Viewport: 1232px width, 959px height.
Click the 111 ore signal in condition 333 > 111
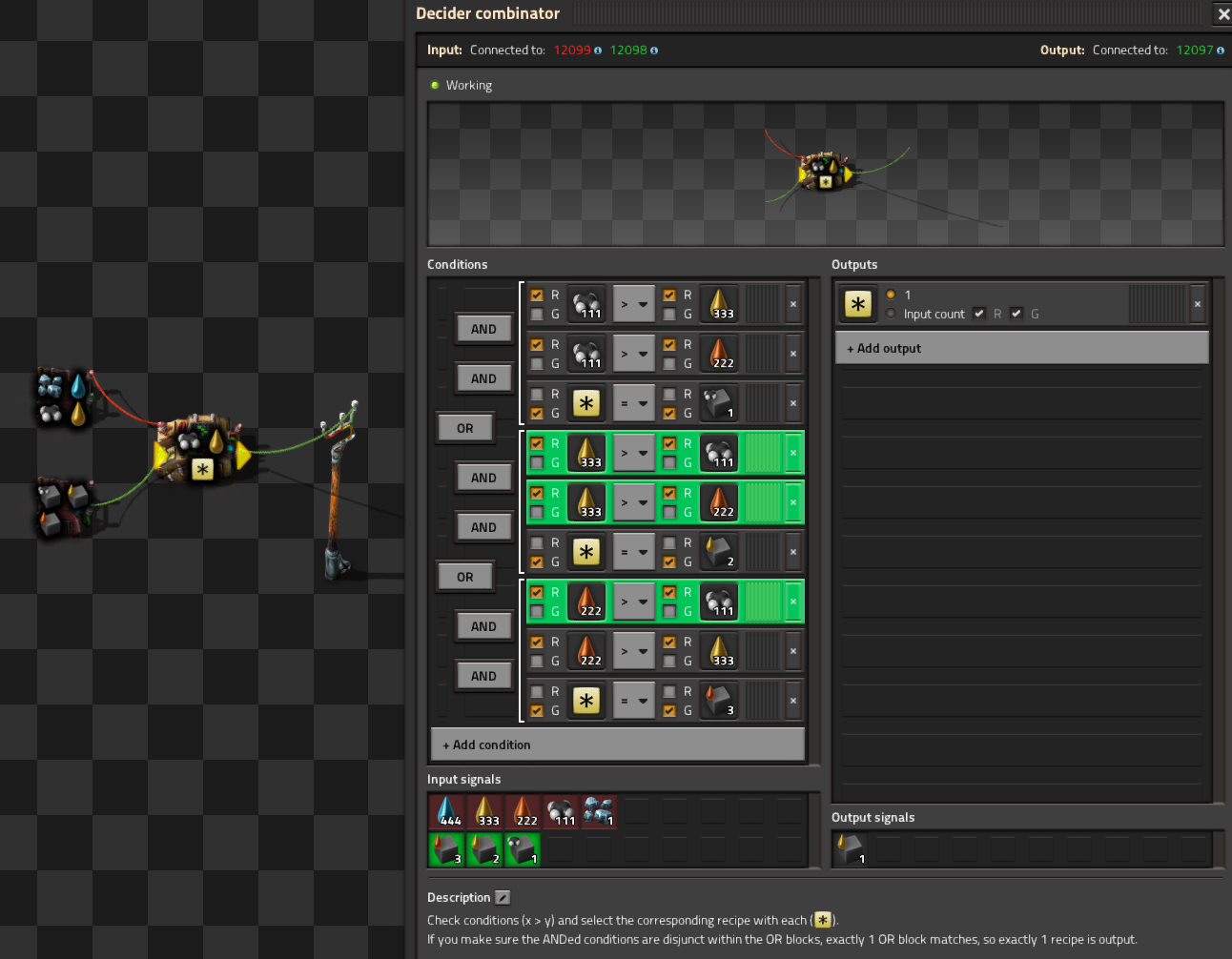coord(719,453)
